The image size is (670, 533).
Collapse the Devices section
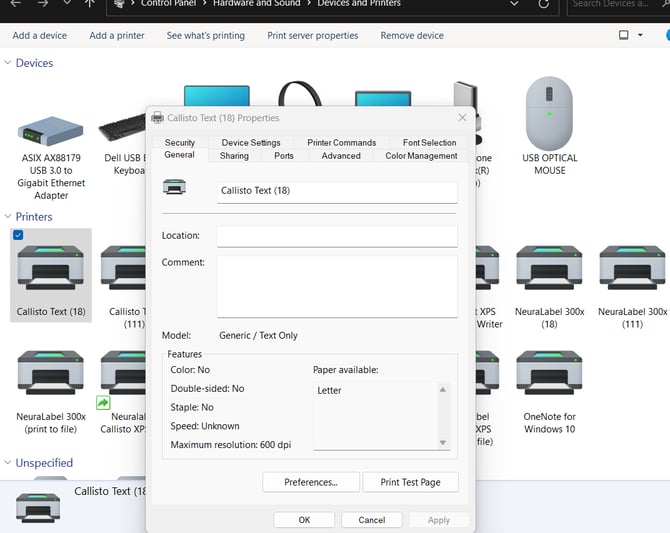tap(8, 63)
